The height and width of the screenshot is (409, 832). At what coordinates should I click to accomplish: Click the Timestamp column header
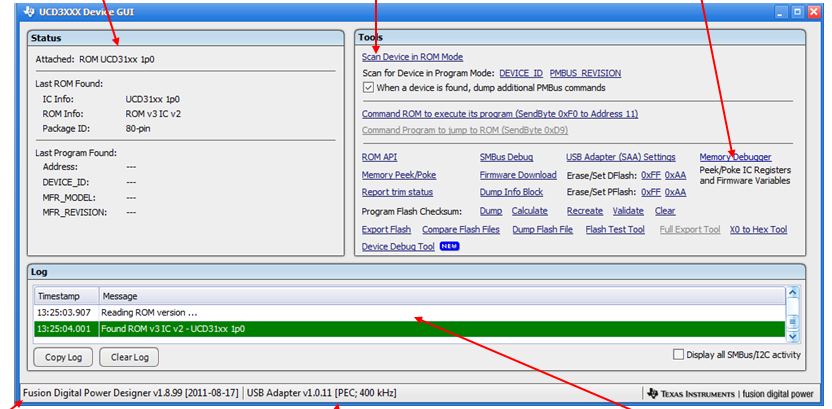67,296
